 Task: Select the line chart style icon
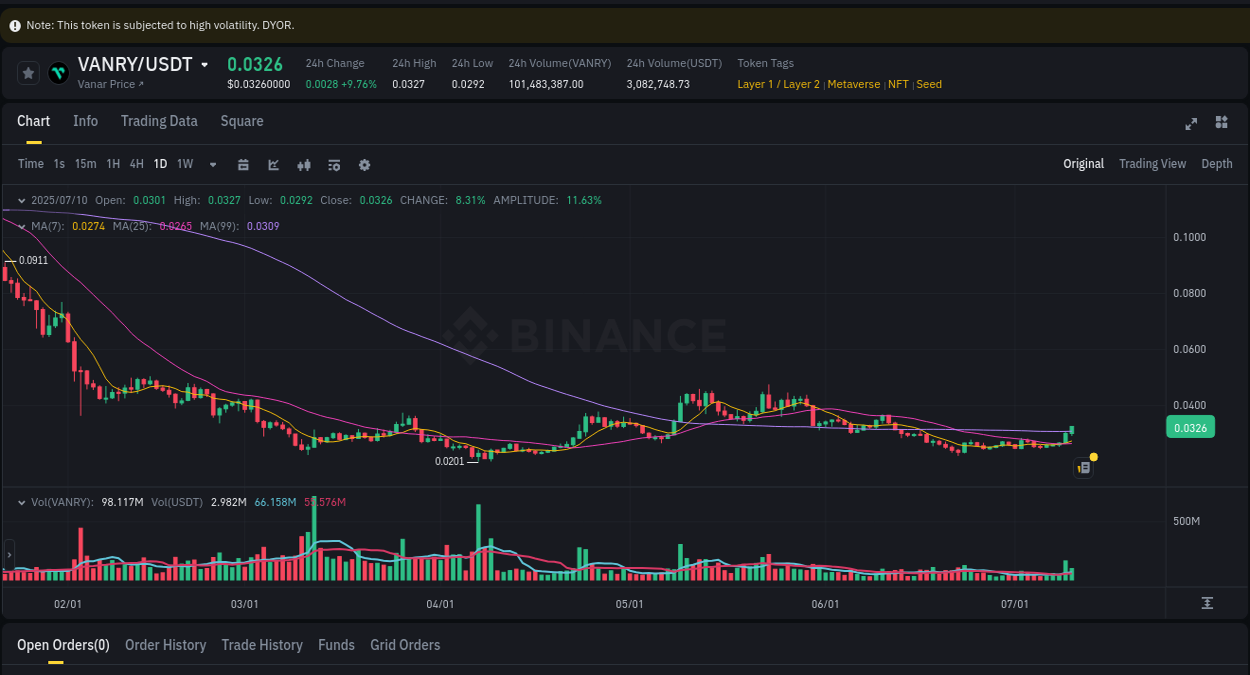pos(273,164)
